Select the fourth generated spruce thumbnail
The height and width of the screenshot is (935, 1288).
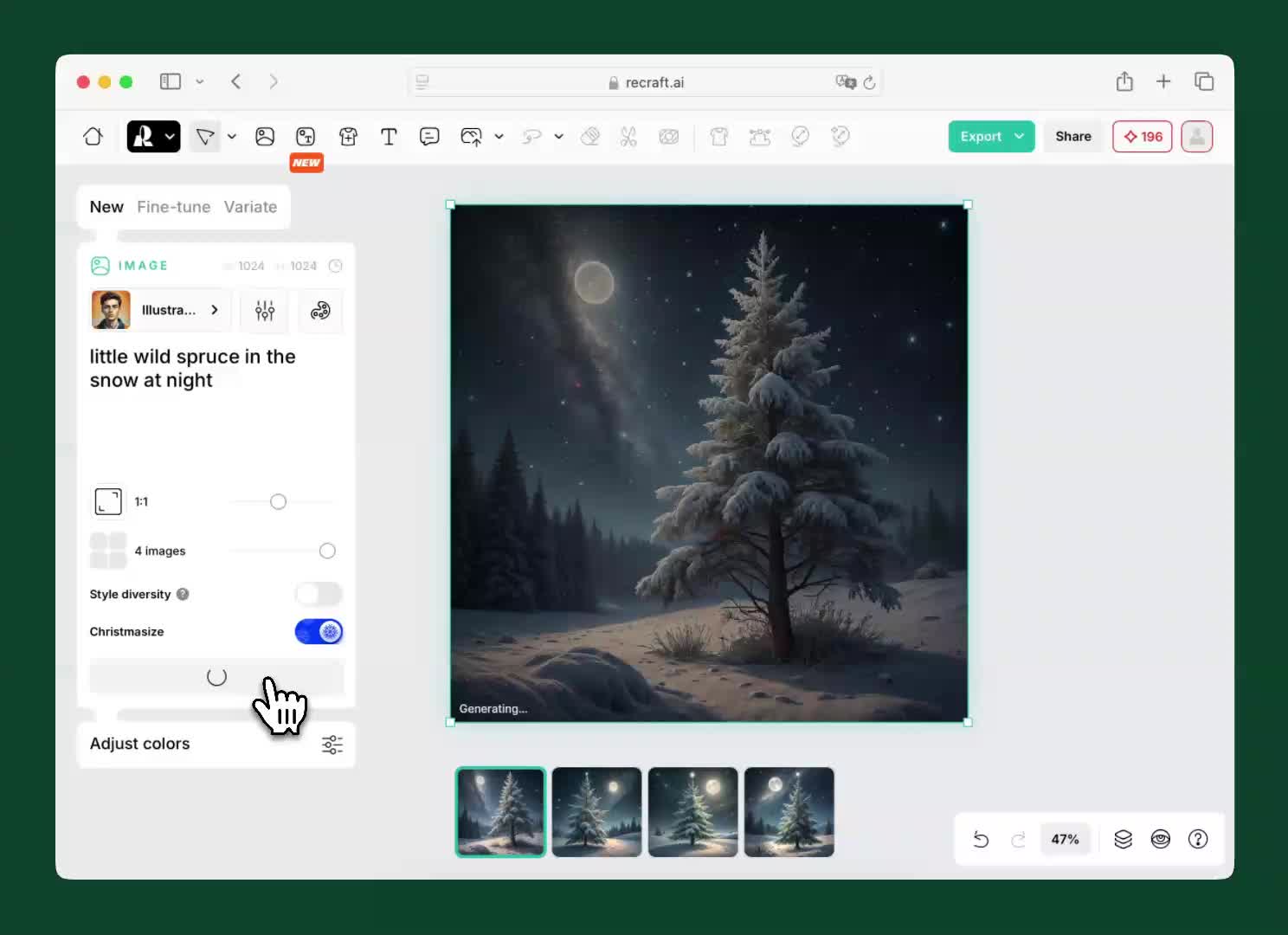(x=789, y=812)
